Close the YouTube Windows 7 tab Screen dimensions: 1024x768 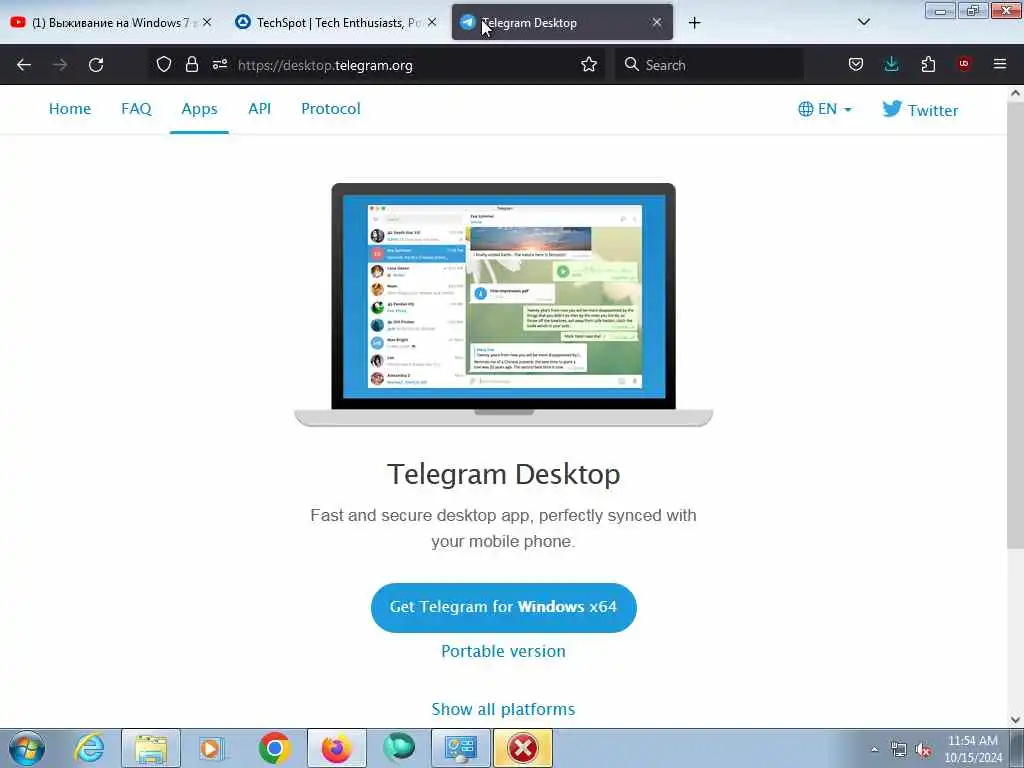point(206,22)
